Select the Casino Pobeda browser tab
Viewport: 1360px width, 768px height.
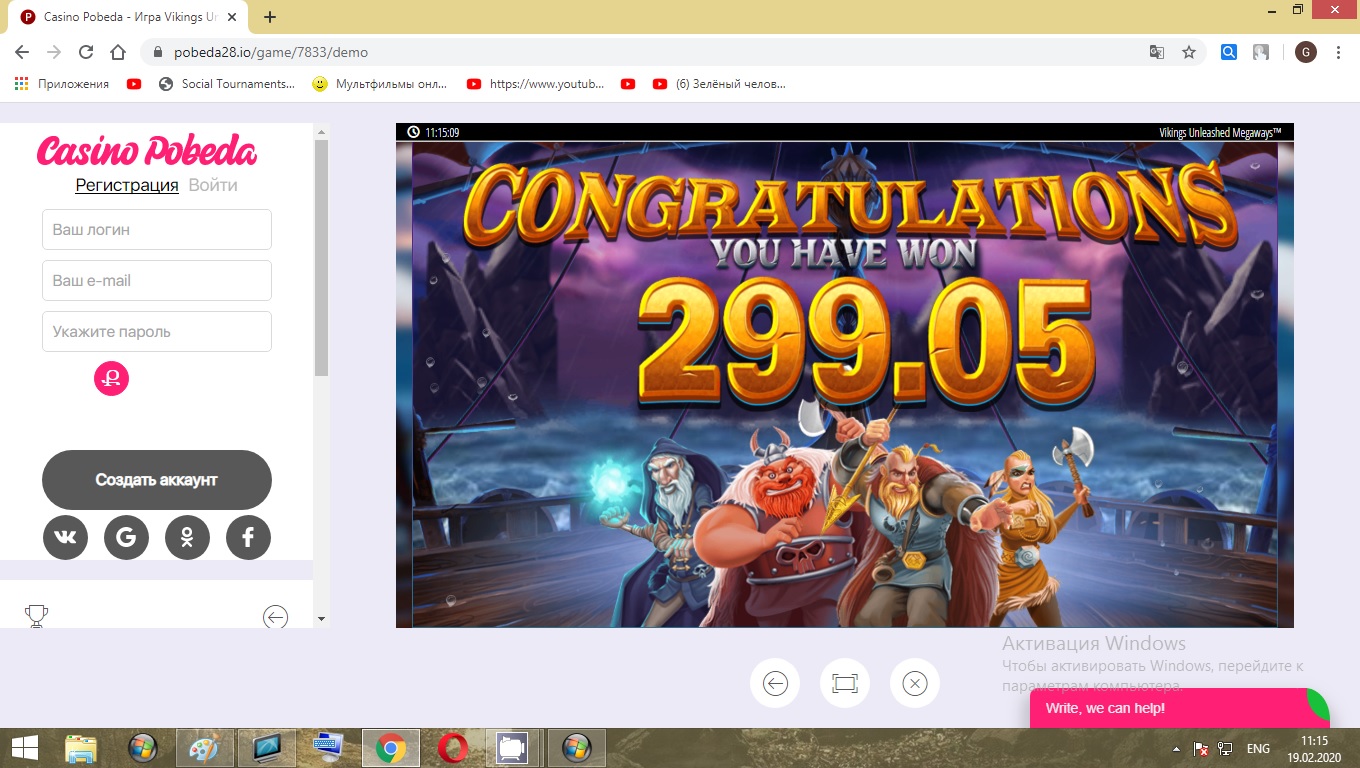[130, 17]
